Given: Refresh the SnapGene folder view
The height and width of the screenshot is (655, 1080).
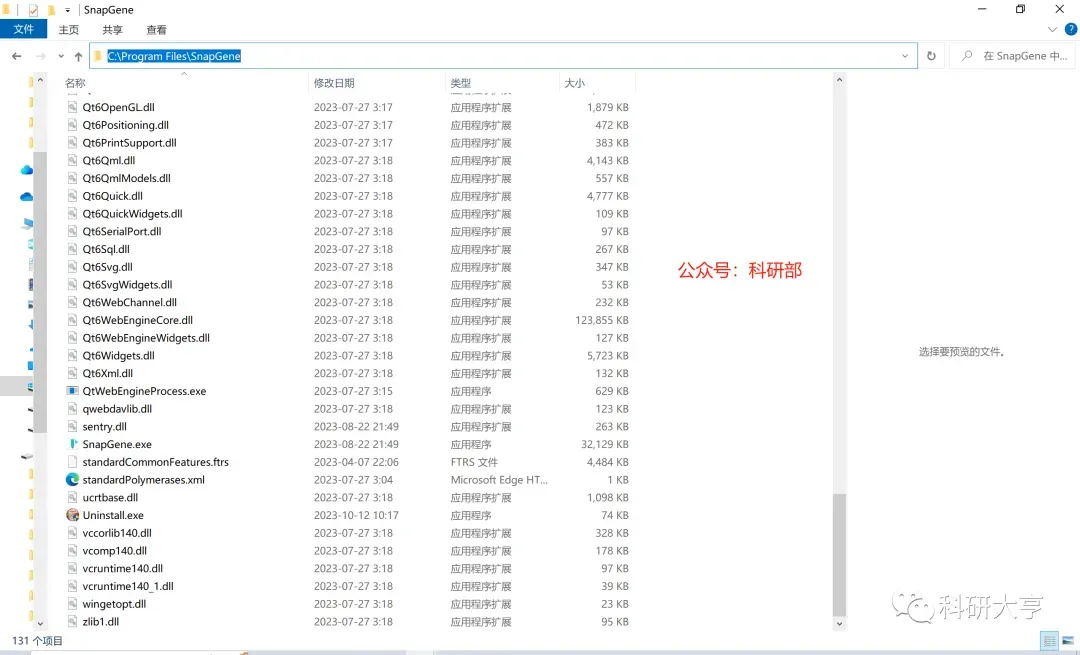Looking at the screenshot, I should 931,56.
